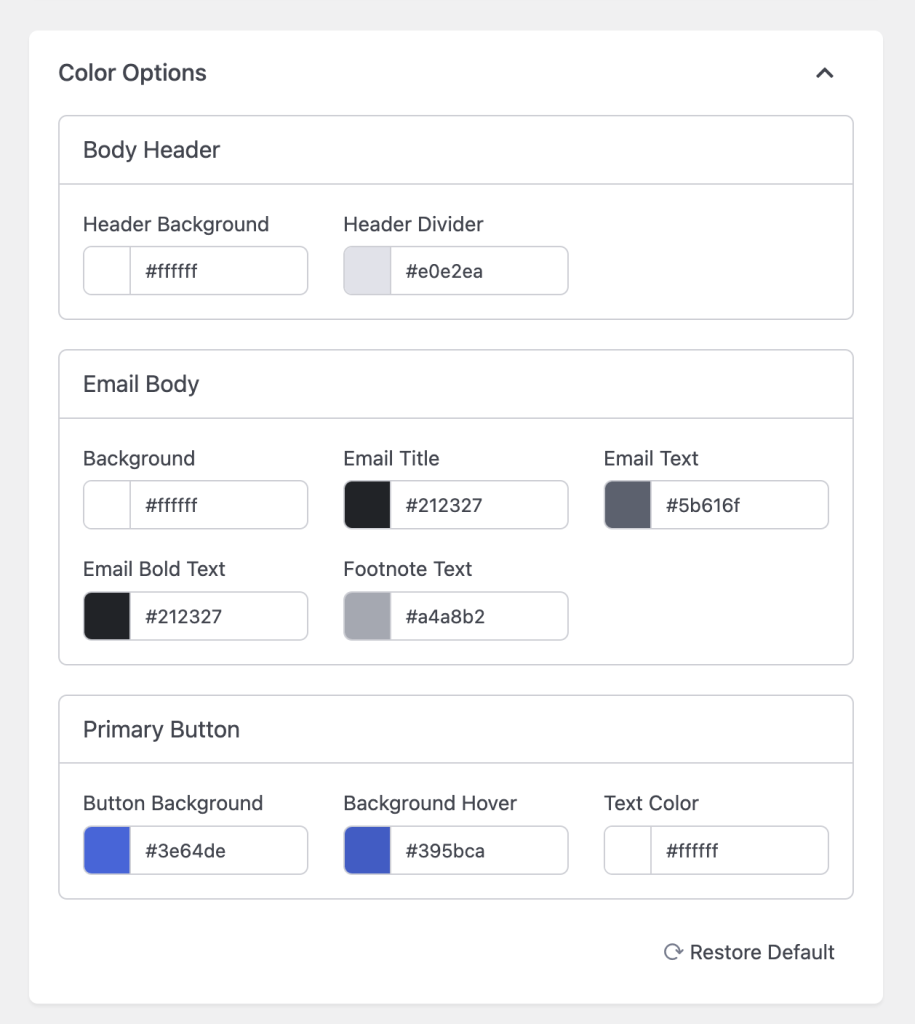The image size is (915, 1024).
Task: Click the Restore Default button
Action: 761,952
